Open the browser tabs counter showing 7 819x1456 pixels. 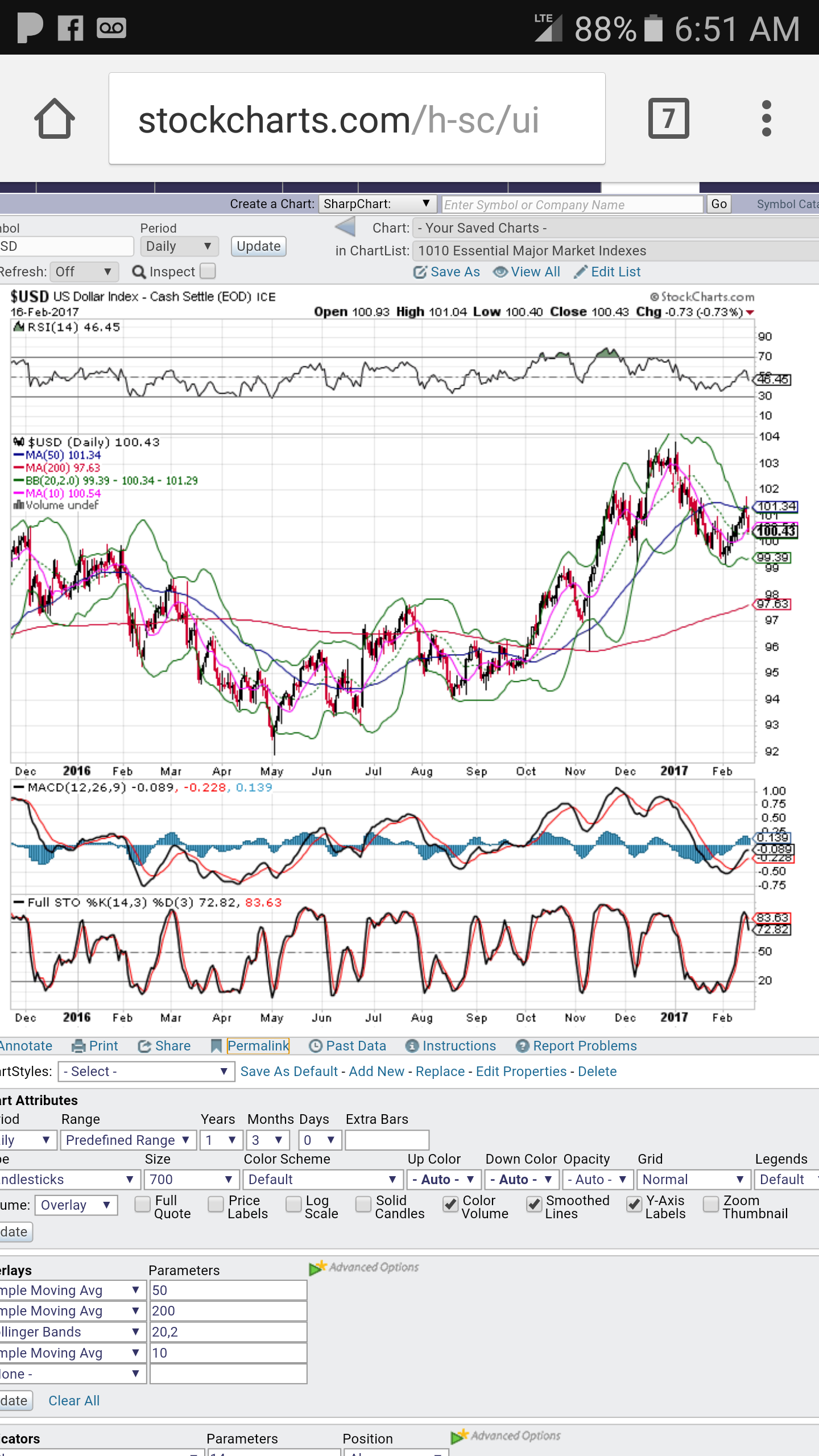pyautogui.click(x=668, y=119)
